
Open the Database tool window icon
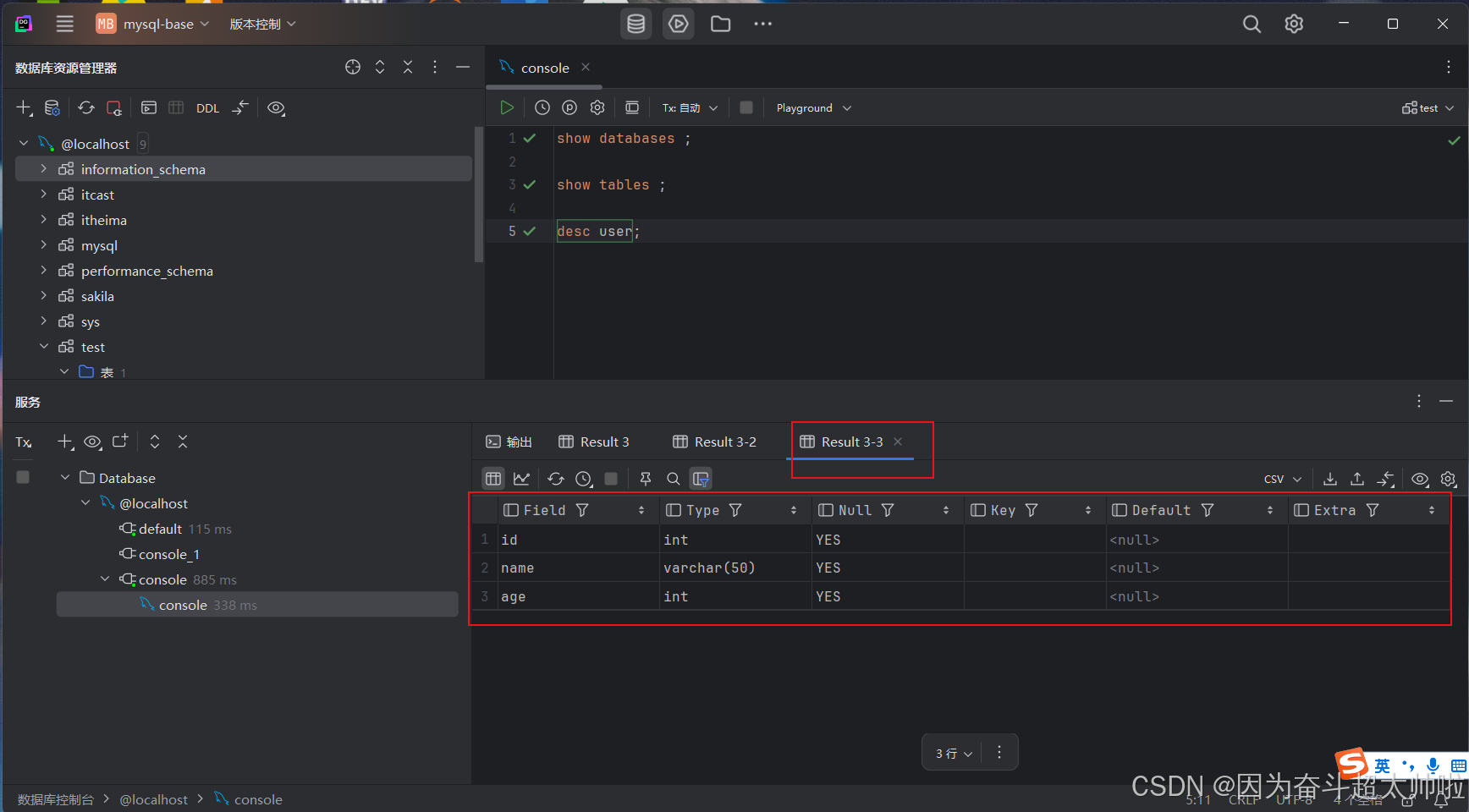pos(636,24)
